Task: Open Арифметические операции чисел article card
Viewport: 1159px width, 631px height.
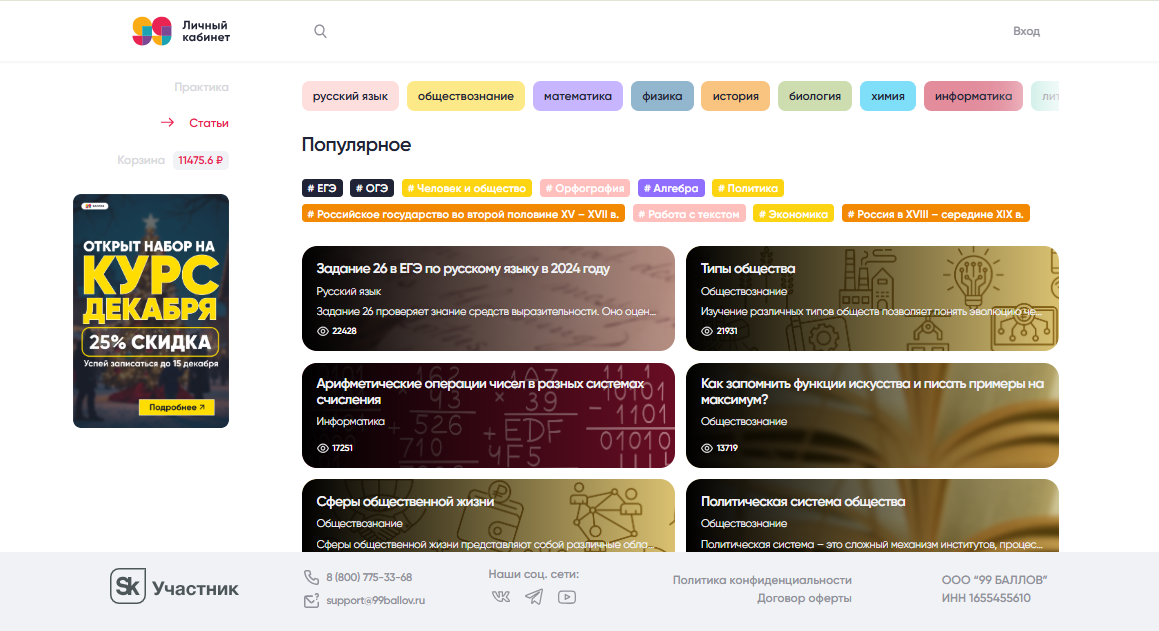Action: click(x=488, y=415)
